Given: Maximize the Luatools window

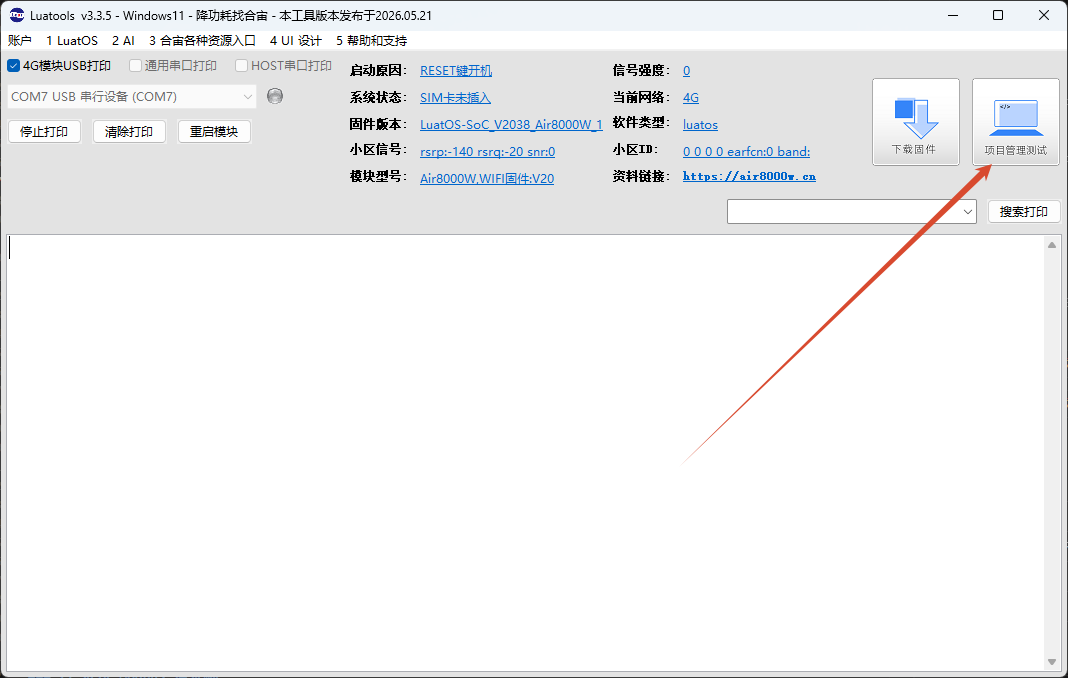Looking at the screenshot, I should [998, 15].
